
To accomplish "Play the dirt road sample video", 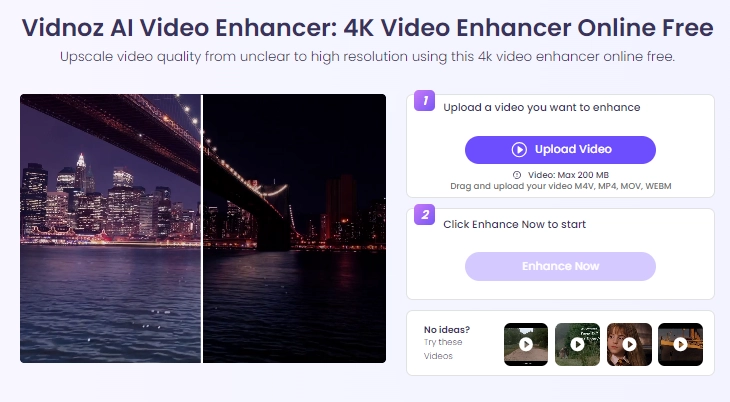I will [x=526, y=344].
